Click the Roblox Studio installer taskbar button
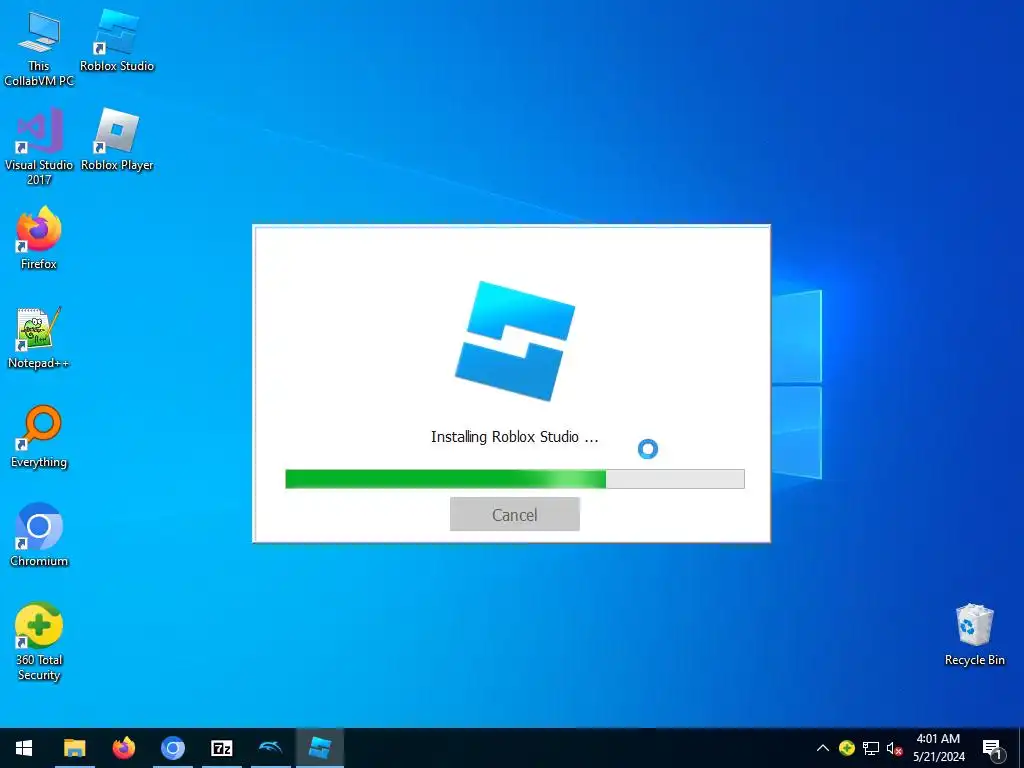Viewport: 1024px width, 768px height. [319, 748]
